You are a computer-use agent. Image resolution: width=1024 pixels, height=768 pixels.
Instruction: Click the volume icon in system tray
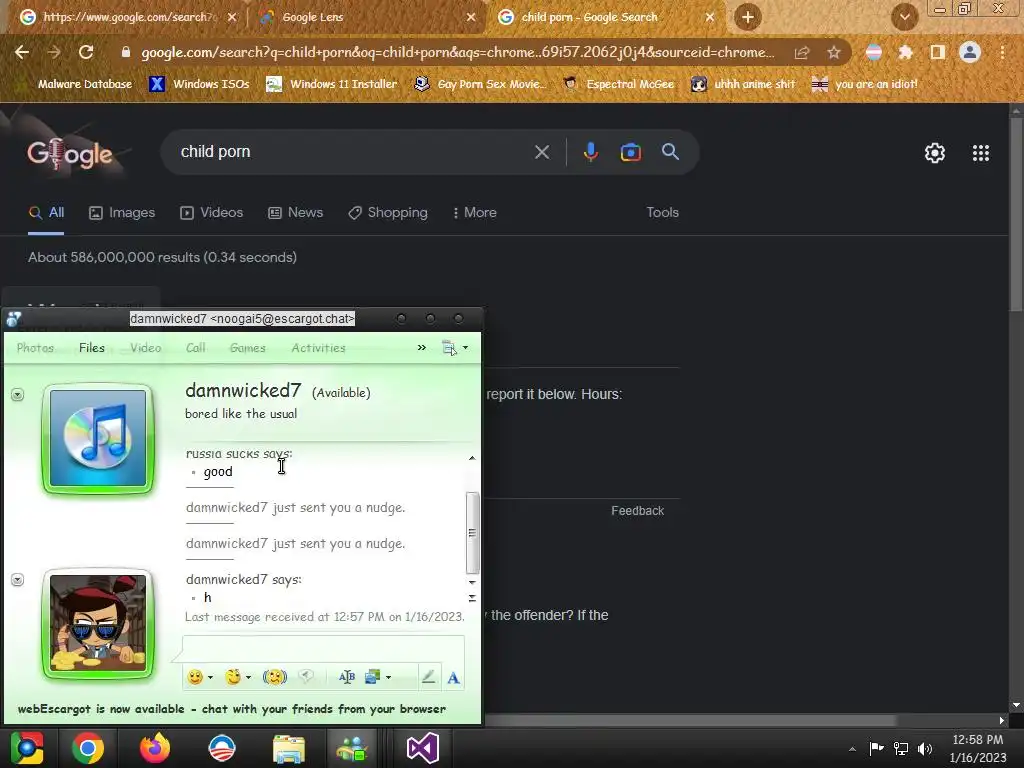[x=925, y=748]
